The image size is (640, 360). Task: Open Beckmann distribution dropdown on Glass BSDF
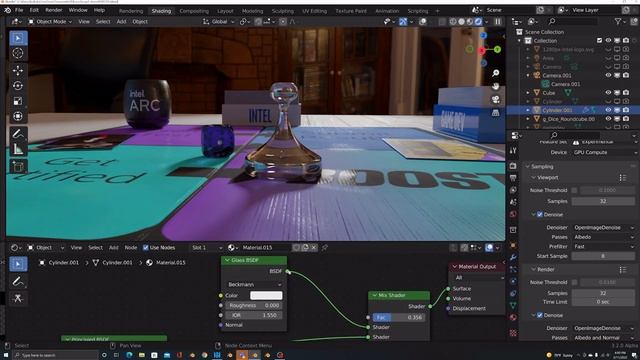[254, 284]
